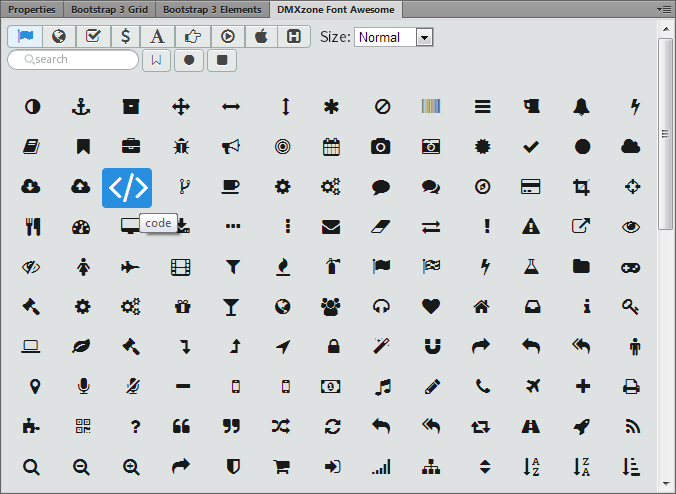Screen dimensions: 676x494
Task: Select the Apple brand category button
Action: [261, 37]
